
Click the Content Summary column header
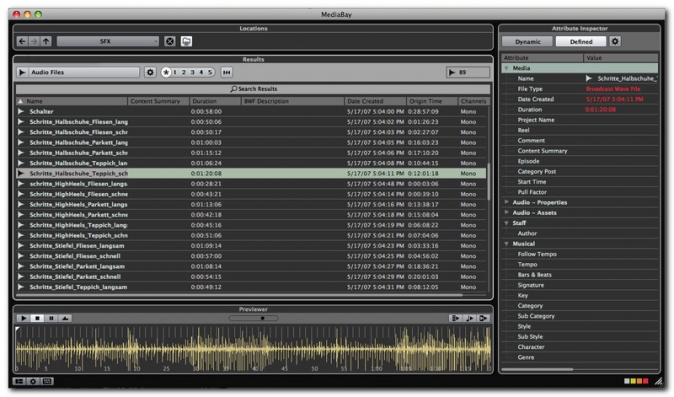click(x=159, y=101)
